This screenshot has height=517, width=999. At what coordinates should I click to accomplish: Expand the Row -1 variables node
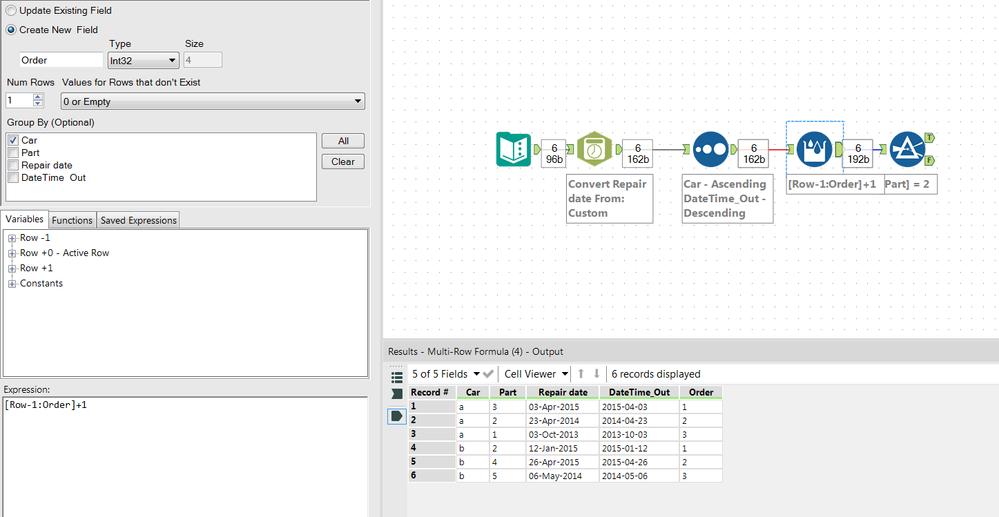click(12, 238)
